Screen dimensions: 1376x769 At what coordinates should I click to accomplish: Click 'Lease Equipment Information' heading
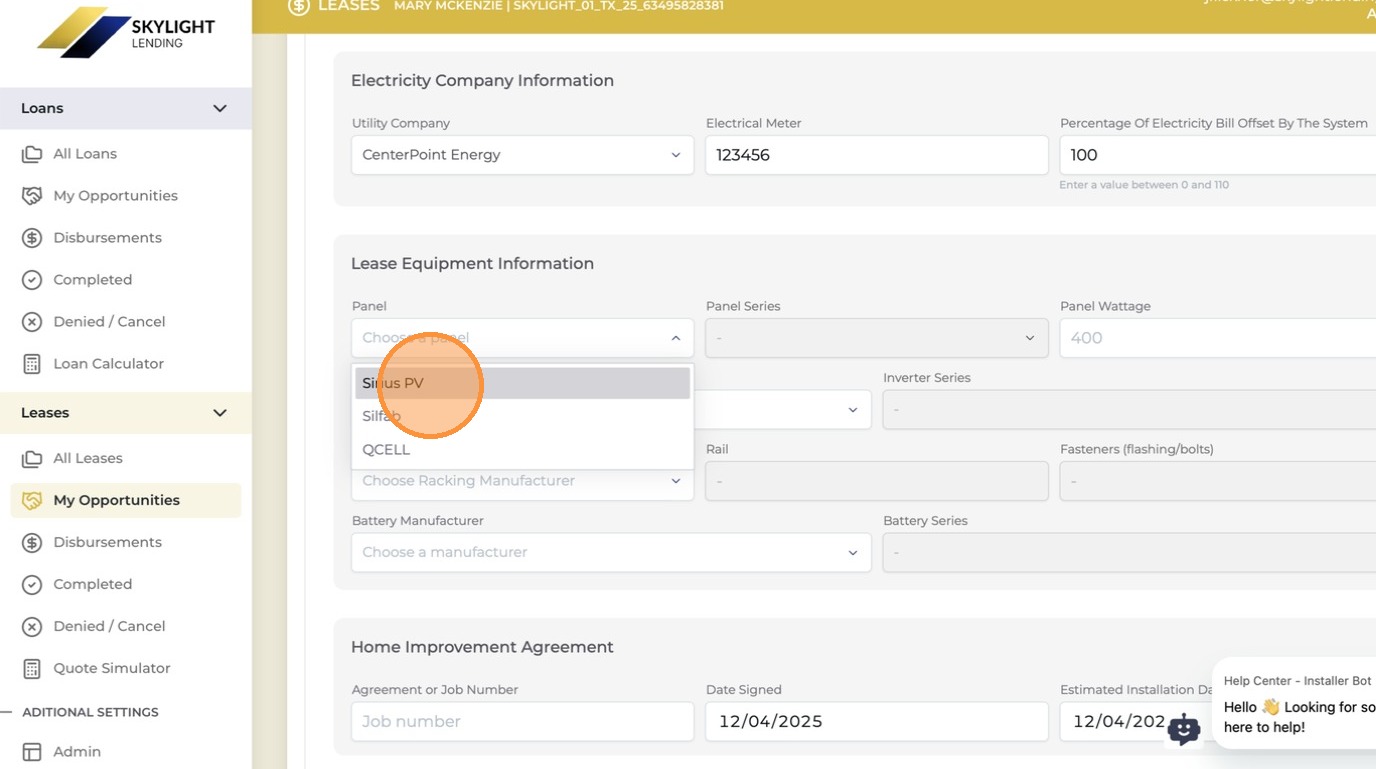[472, 264]
